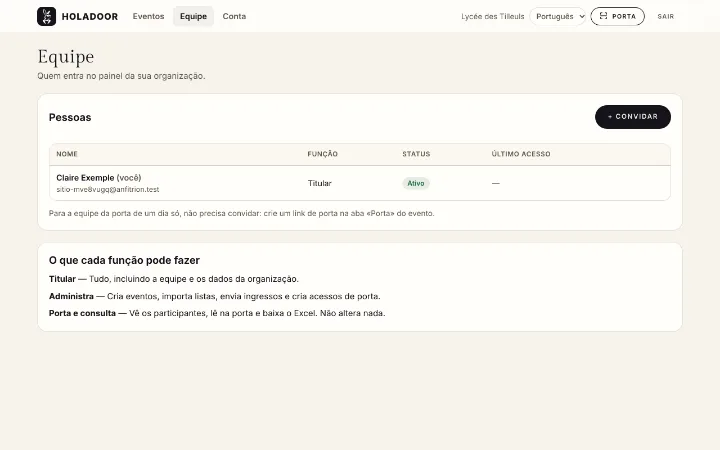The height and width of the screenshot is (450, 720).
Task: Click the Ativo status badge
Action: point(416,183)
